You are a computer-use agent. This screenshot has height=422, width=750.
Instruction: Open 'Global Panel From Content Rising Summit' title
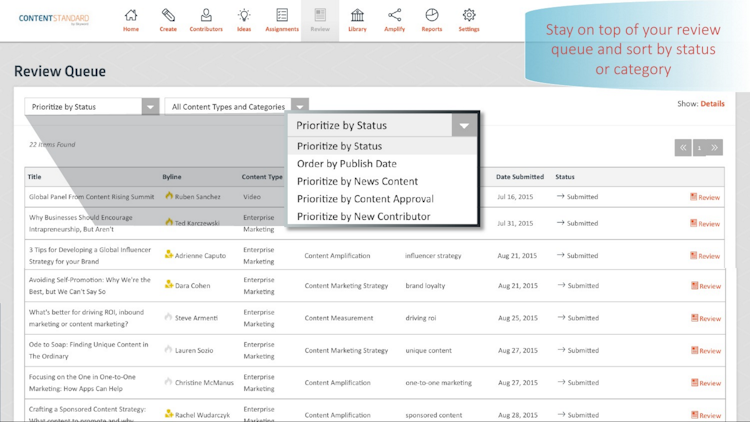tap(91, 197)
